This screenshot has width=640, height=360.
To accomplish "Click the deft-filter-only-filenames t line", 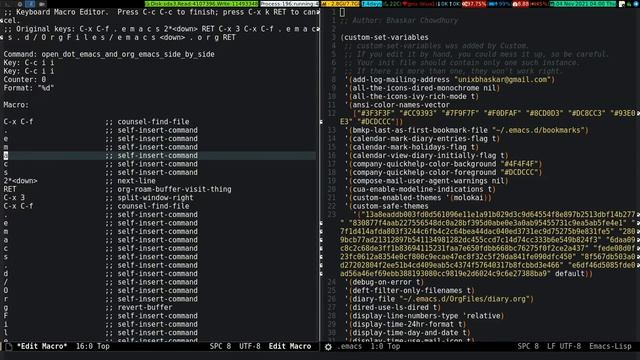I will (410, 291).
